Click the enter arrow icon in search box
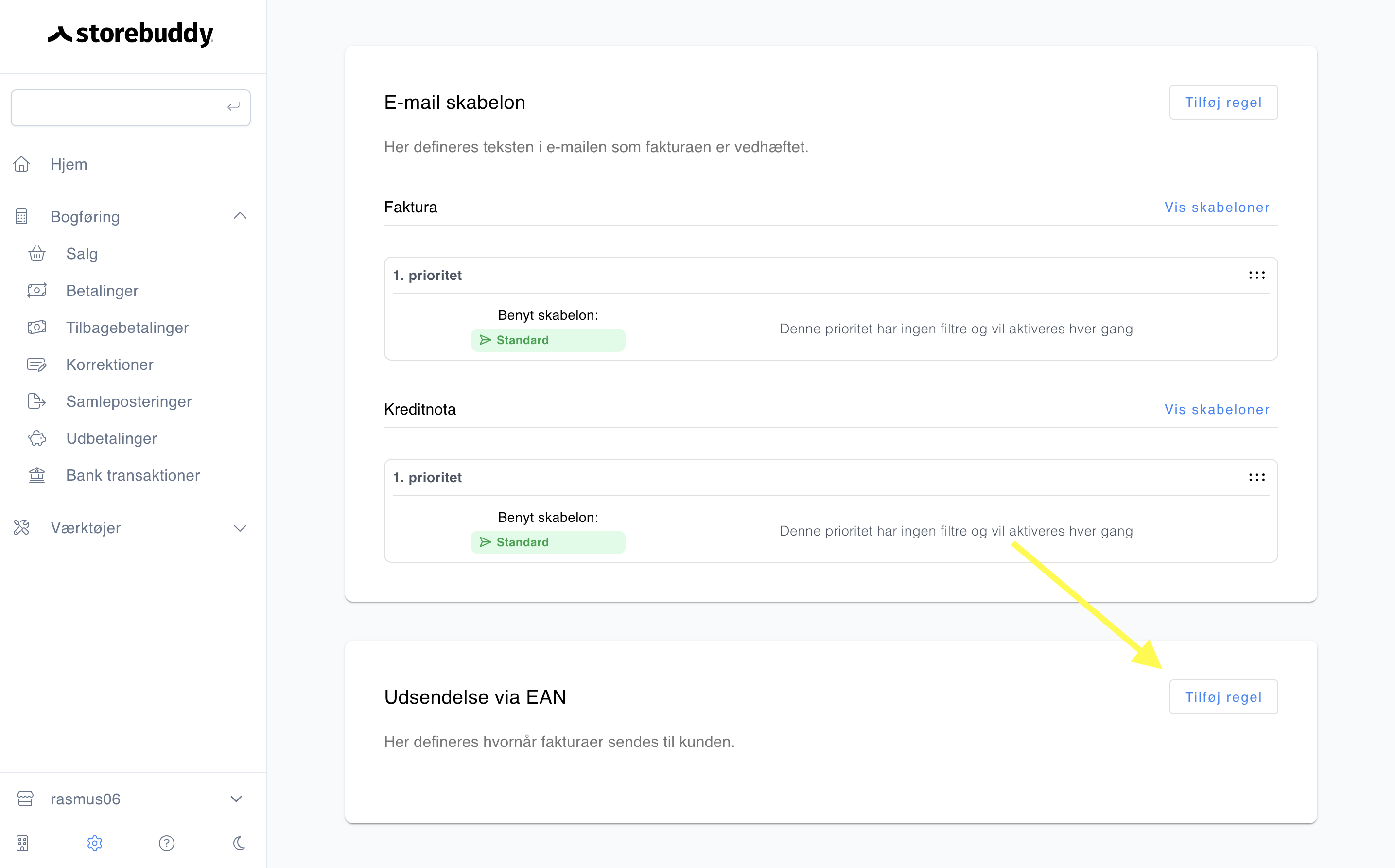This screenshot has width=1395, height=868. pyautogui.click(x=233, y=107)
